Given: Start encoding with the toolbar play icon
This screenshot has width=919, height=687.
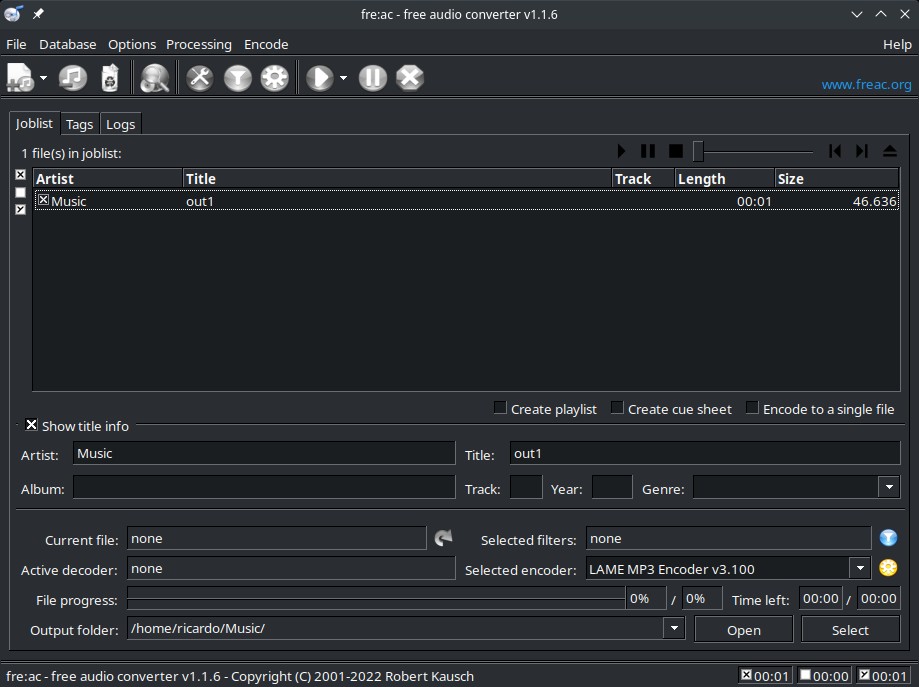Looking at the screenshot, I should pyautogui.click(x=320, y=77).
